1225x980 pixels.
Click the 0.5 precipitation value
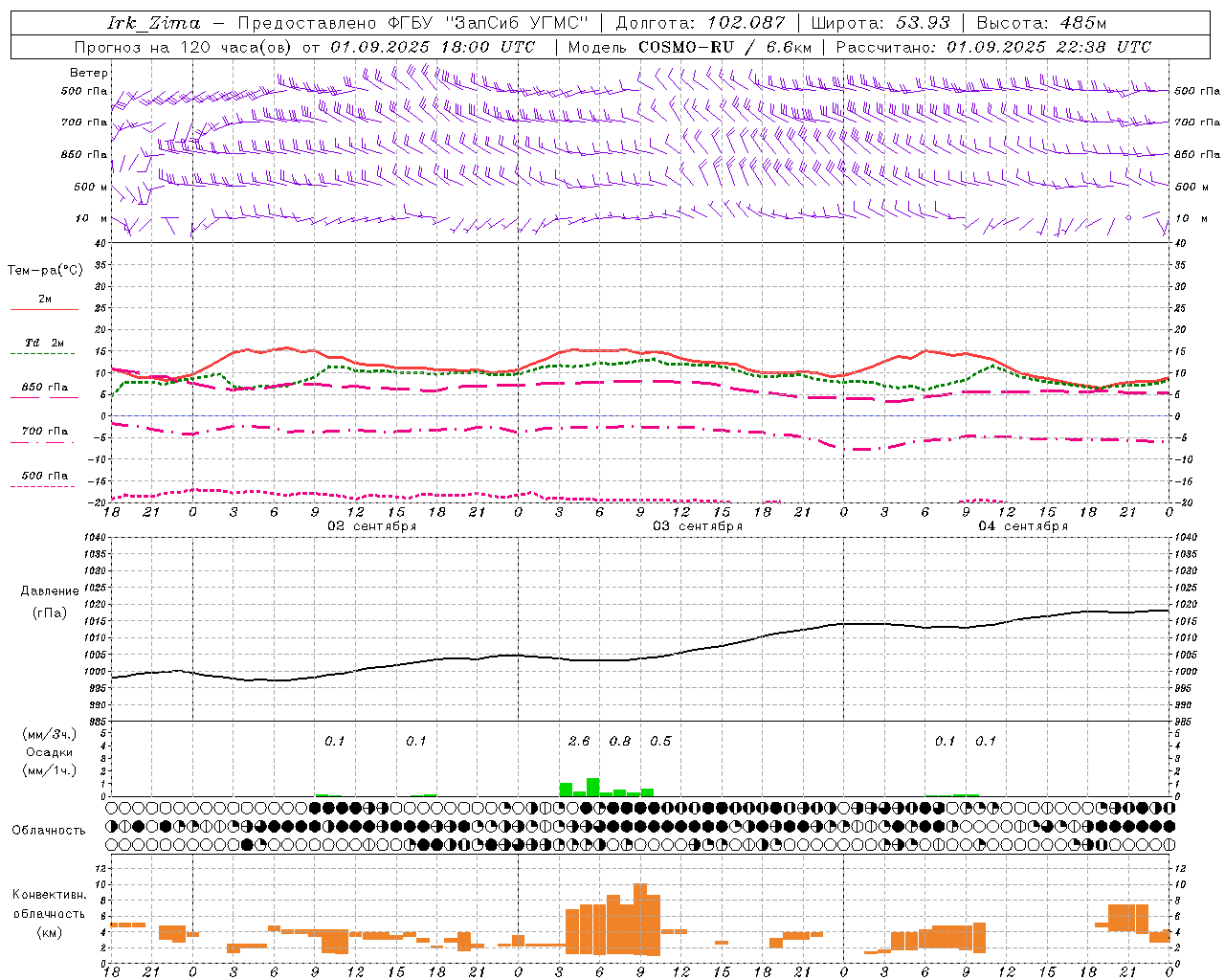[660, 742]
